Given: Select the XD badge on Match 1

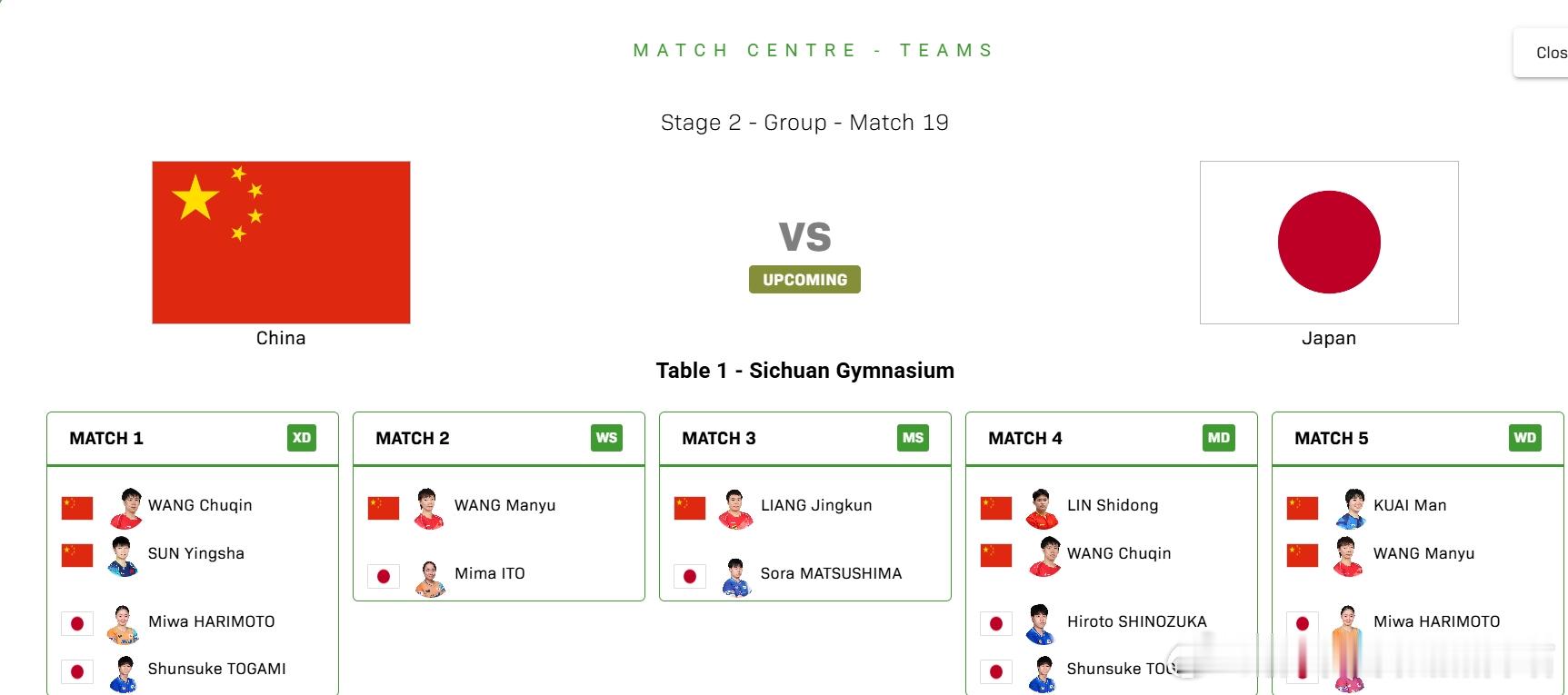Looking at the screenshot, I should [301, 438].
